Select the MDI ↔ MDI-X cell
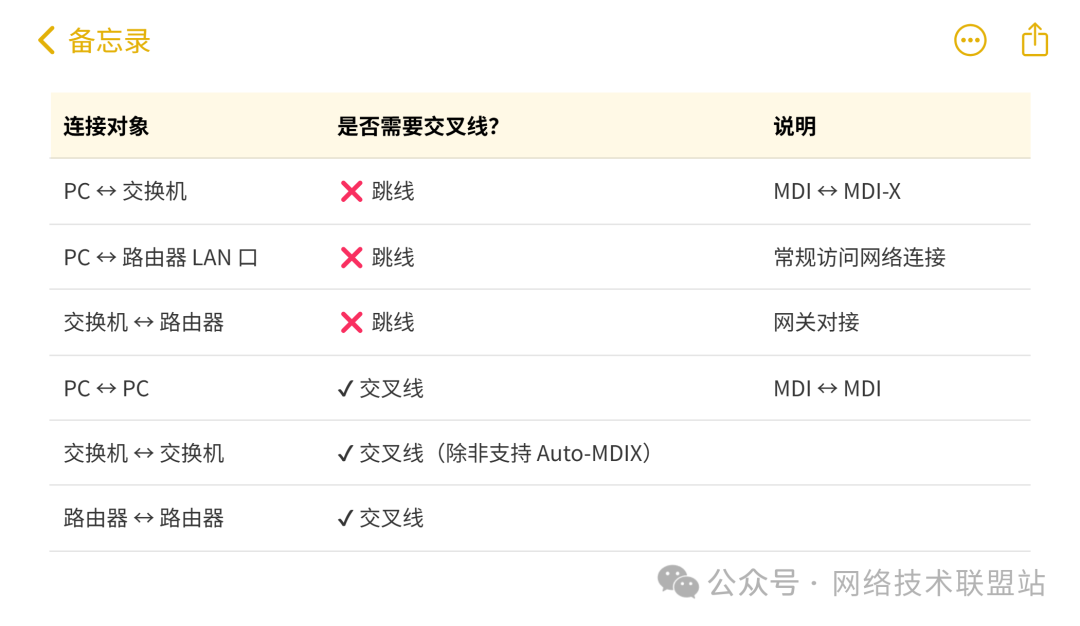Screen dimensions: 1080x626 point(837,191)
